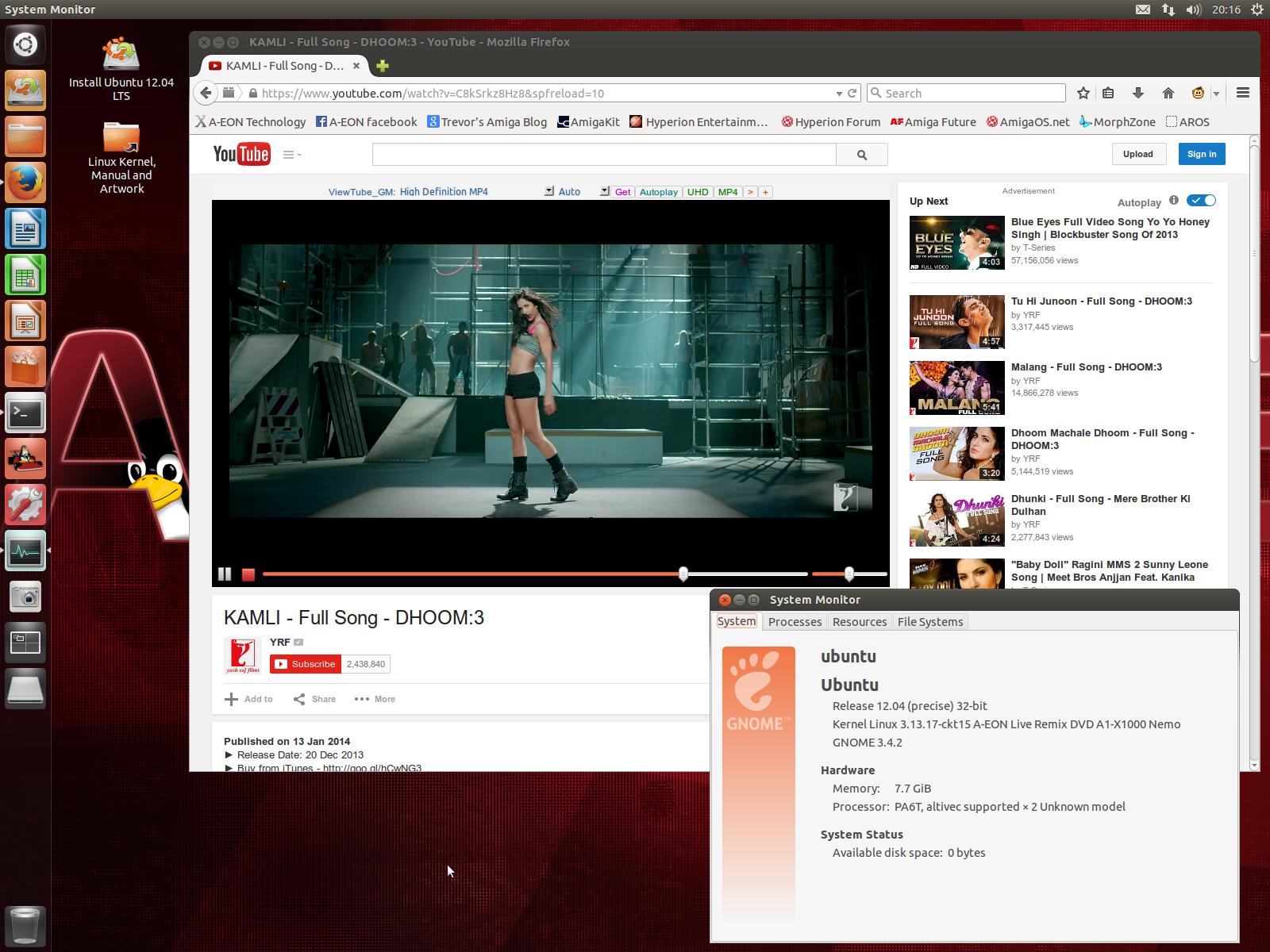Viewport: 1270px width, 952px height.
Task: Go to Firefox home page icon
Action: tap(1168, 93)
